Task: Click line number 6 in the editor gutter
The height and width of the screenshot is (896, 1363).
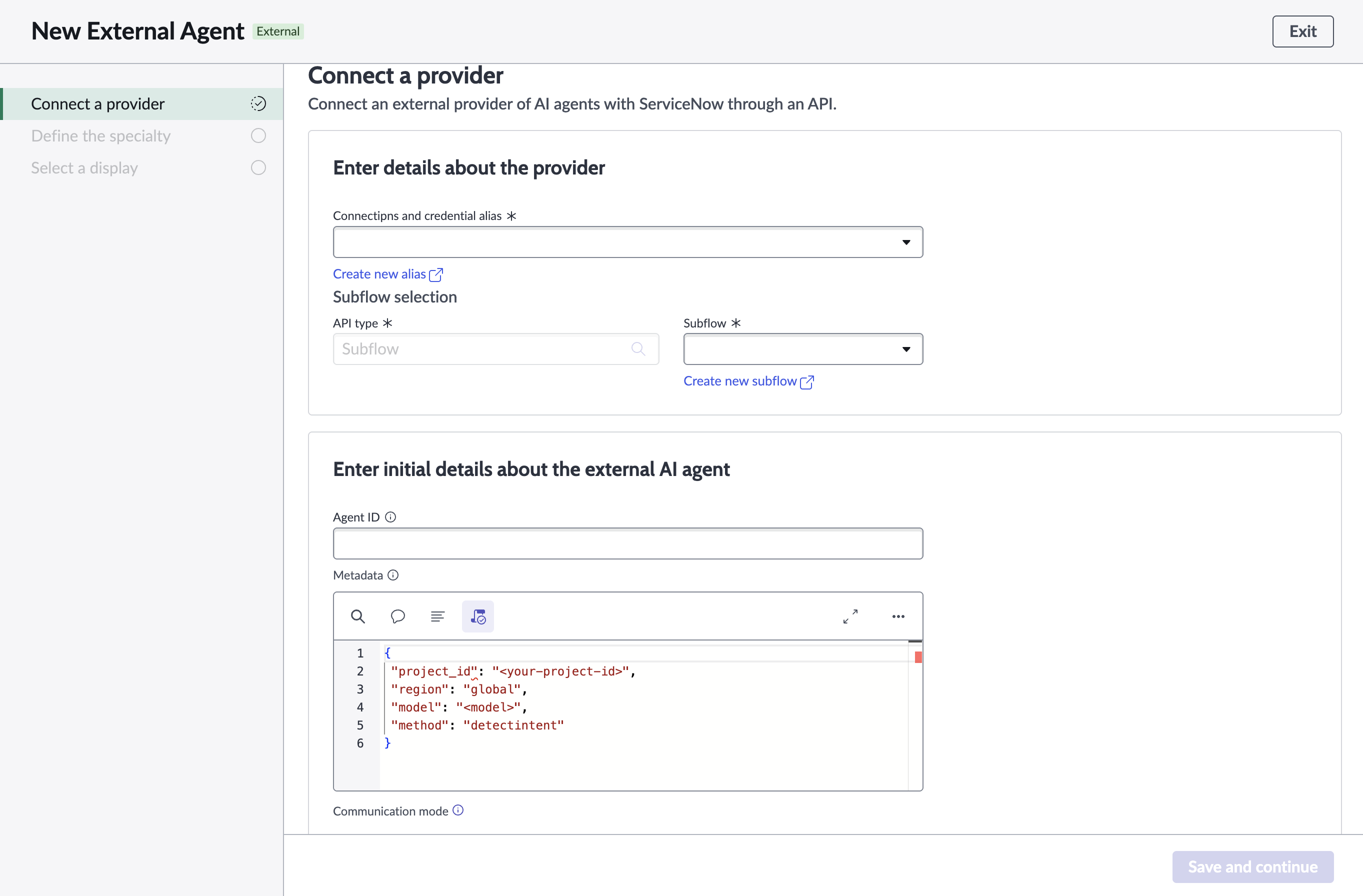Action: tap(360, 743)
